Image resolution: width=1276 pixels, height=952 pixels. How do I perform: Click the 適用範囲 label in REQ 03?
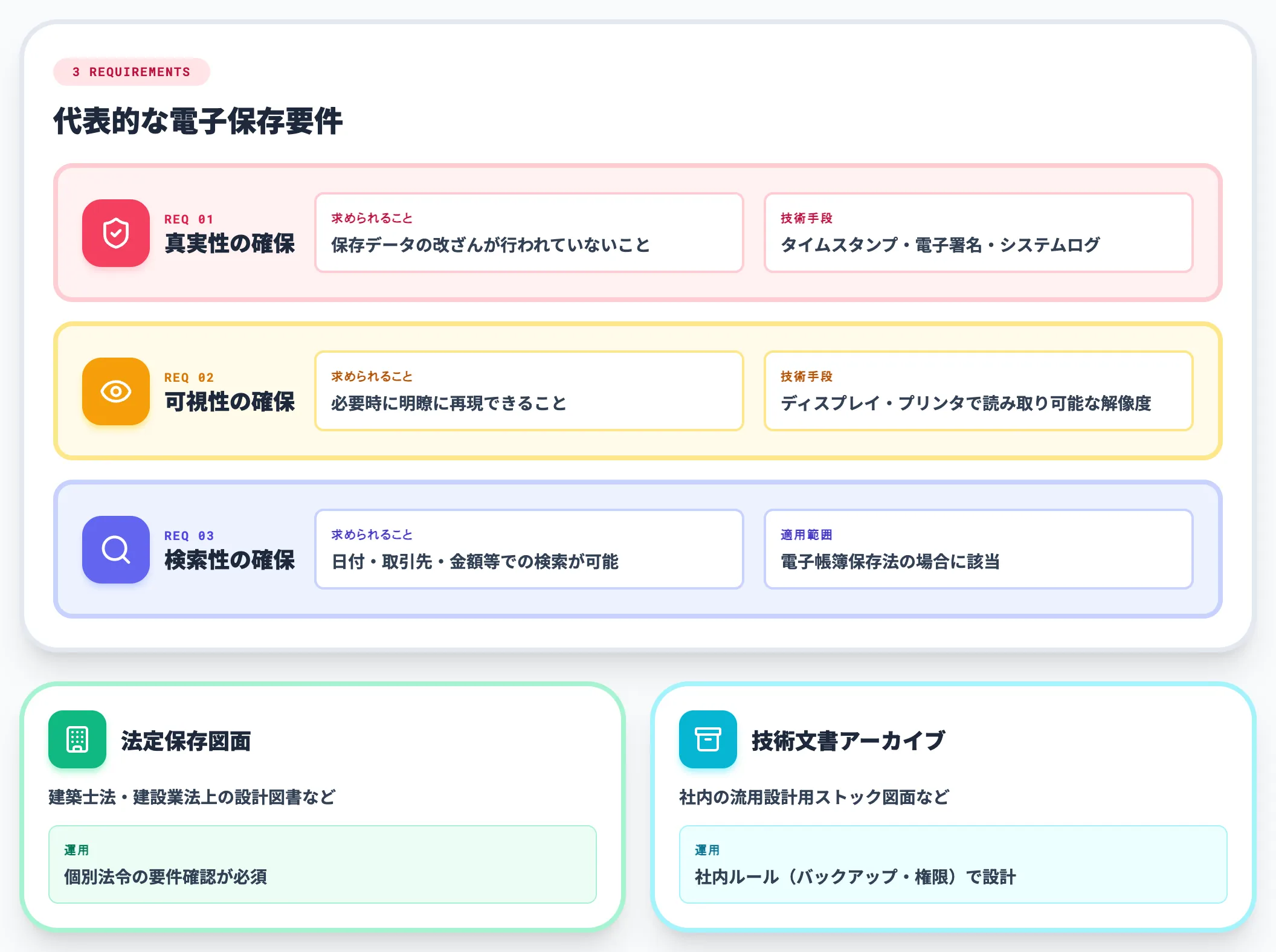tap(807, 535)
